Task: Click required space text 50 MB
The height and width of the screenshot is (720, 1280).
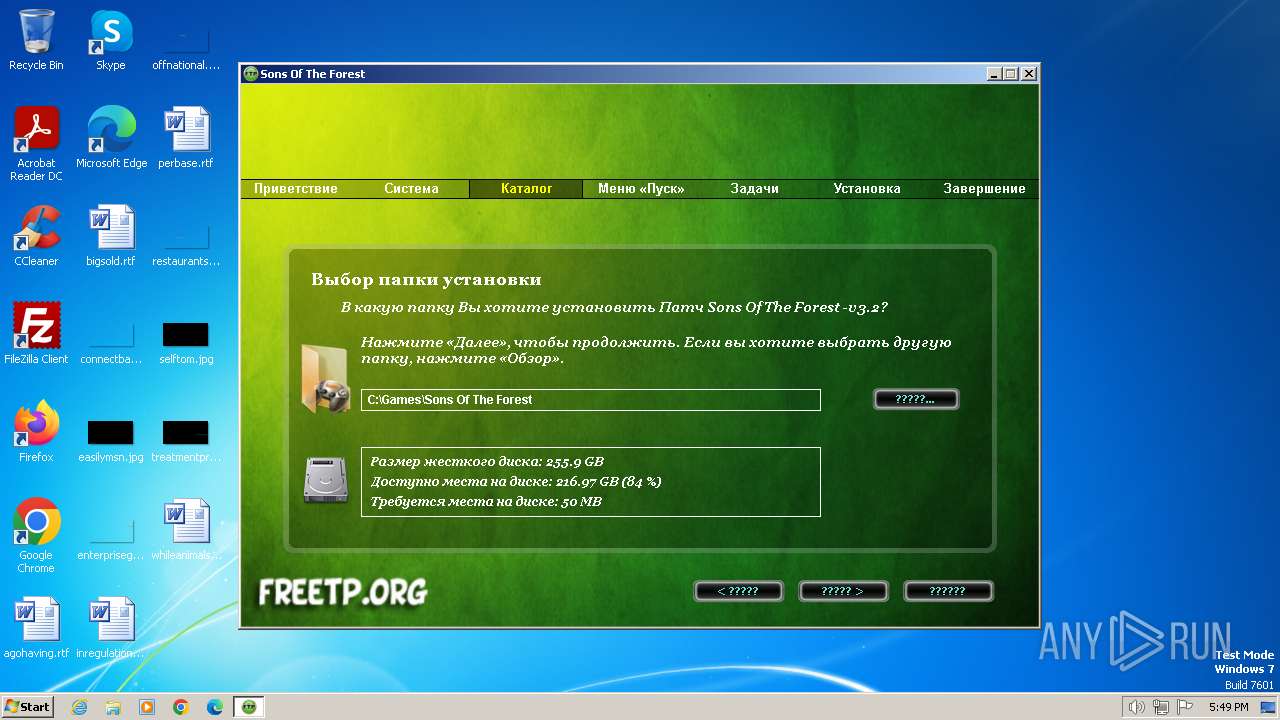Action: pos(486,502)
